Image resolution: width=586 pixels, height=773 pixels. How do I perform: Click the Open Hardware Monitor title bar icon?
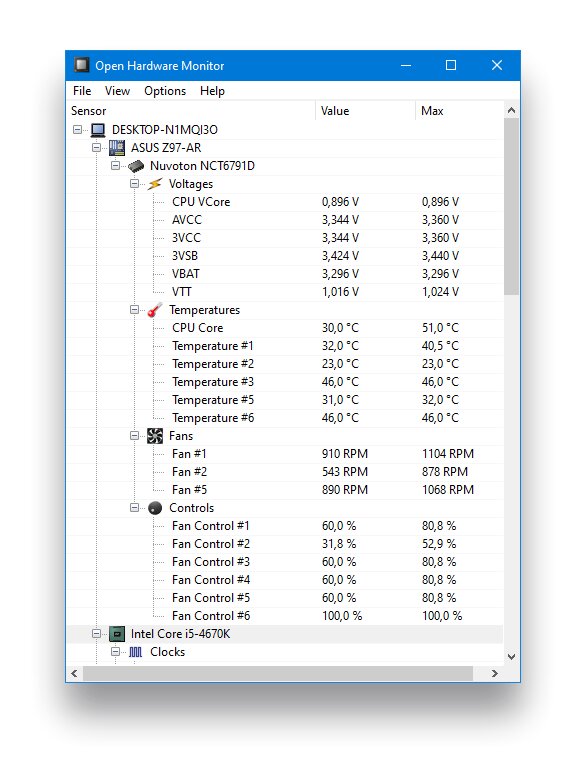[81, 65]
